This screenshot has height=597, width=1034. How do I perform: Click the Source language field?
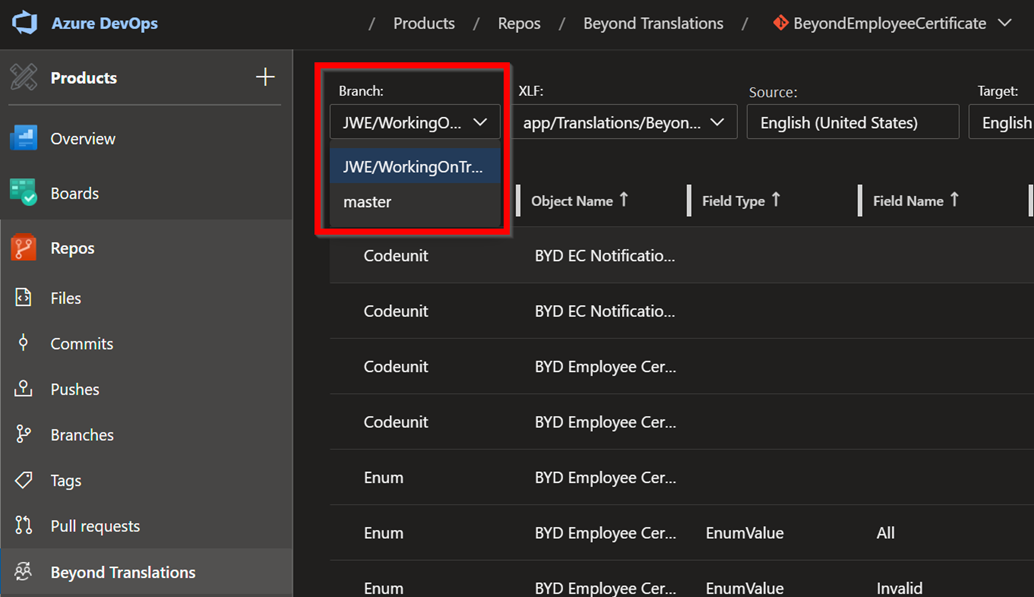pyautogui.click(x=852, y=122)
